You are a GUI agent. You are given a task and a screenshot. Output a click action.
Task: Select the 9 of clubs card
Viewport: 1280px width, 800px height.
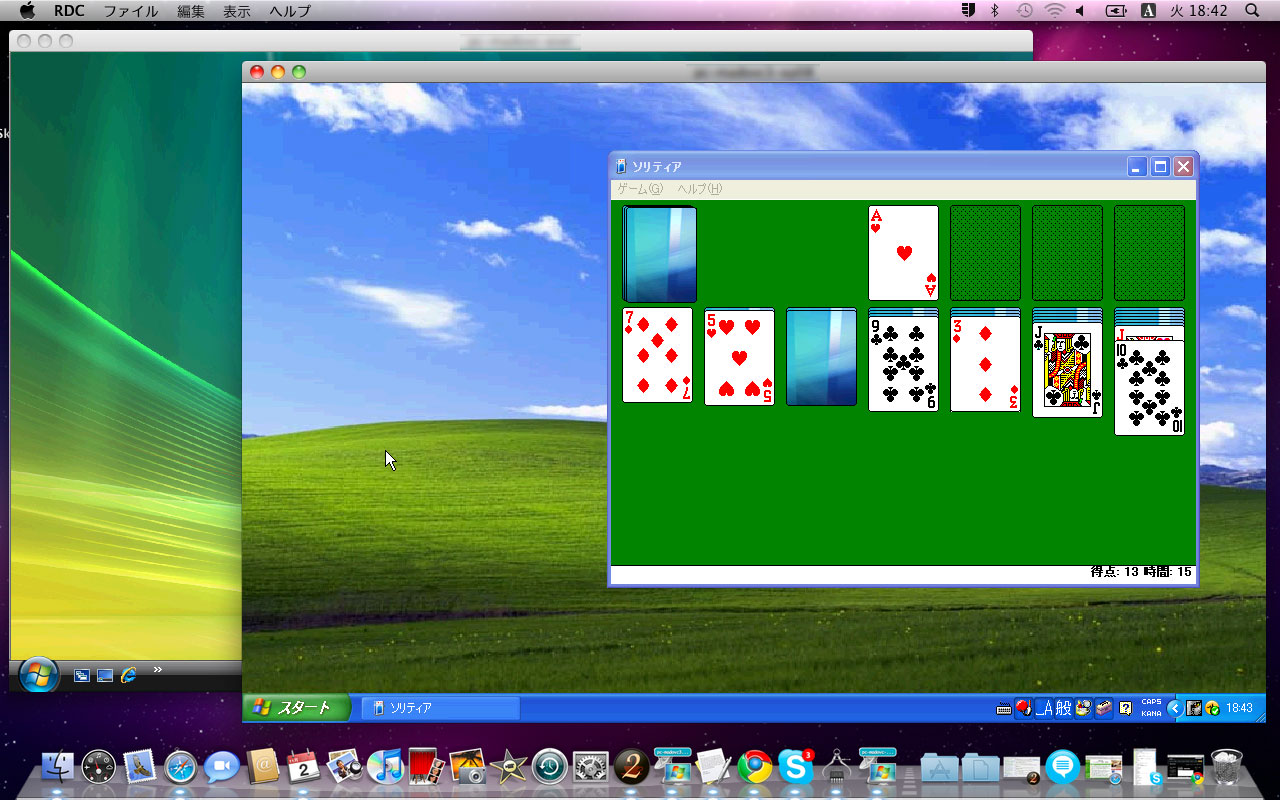pyautogui.click(x=903, y=364)
